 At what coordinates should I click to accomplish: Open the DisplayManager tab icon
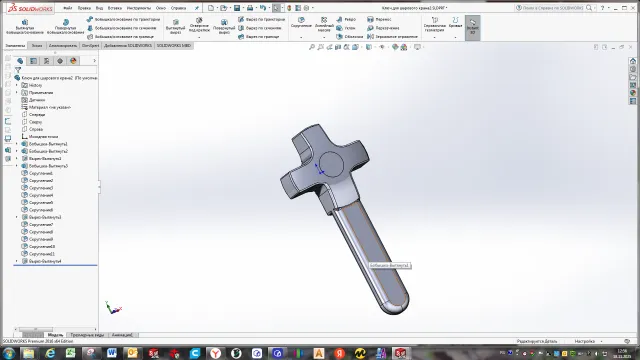pyautogui.click(x=73, y=61)
